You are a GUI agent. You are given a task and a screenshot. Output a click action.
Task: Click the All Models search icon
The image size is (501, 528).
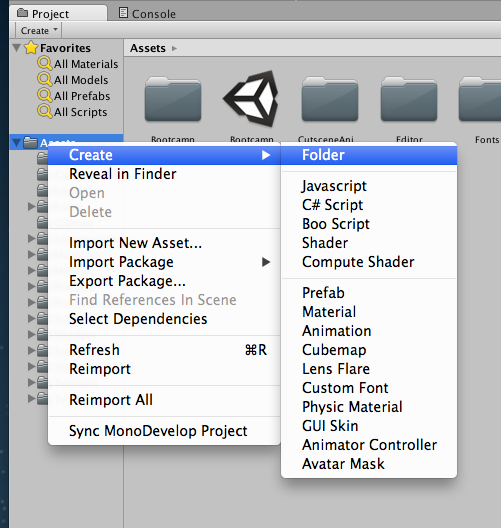pyautogui.click(x=45, y=79)
